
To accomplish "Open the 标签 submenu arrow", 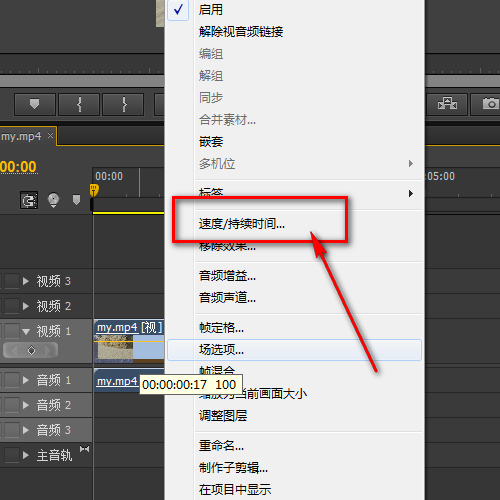I will point(411,193).
